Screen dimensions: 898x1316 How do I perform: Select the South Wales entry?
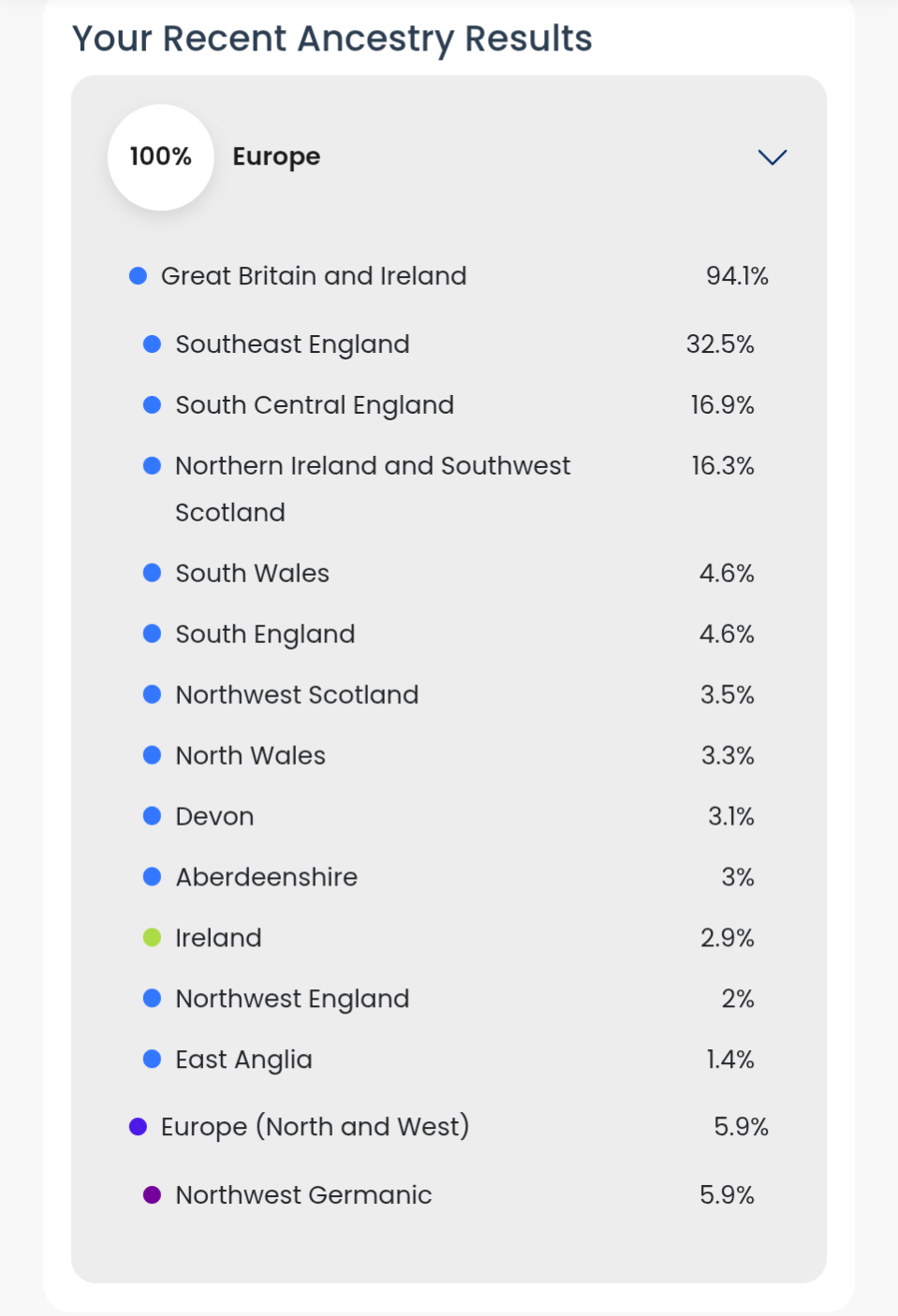coord(252,574)
